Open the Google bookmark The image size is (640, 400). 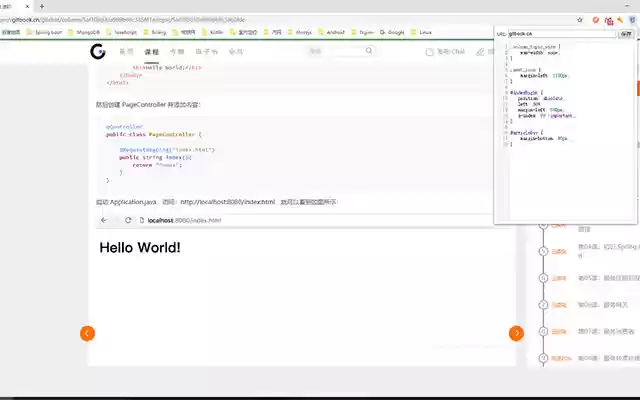[392, 32]
